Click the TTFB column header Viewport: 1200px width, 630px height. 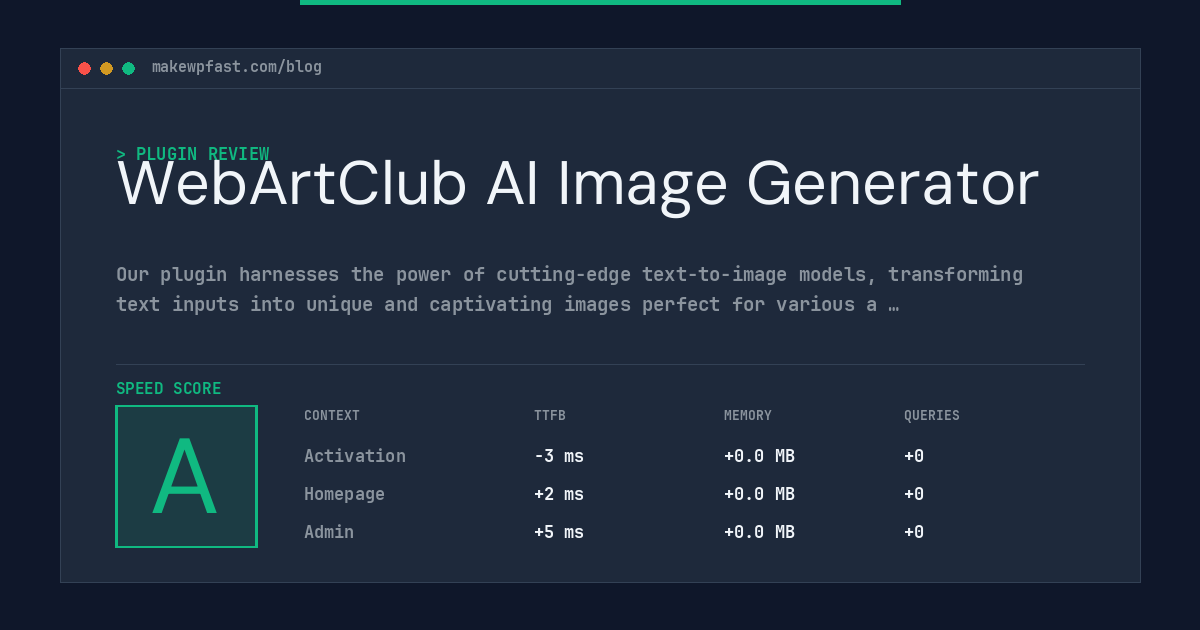pyautogui.click(x=550, y=416)
